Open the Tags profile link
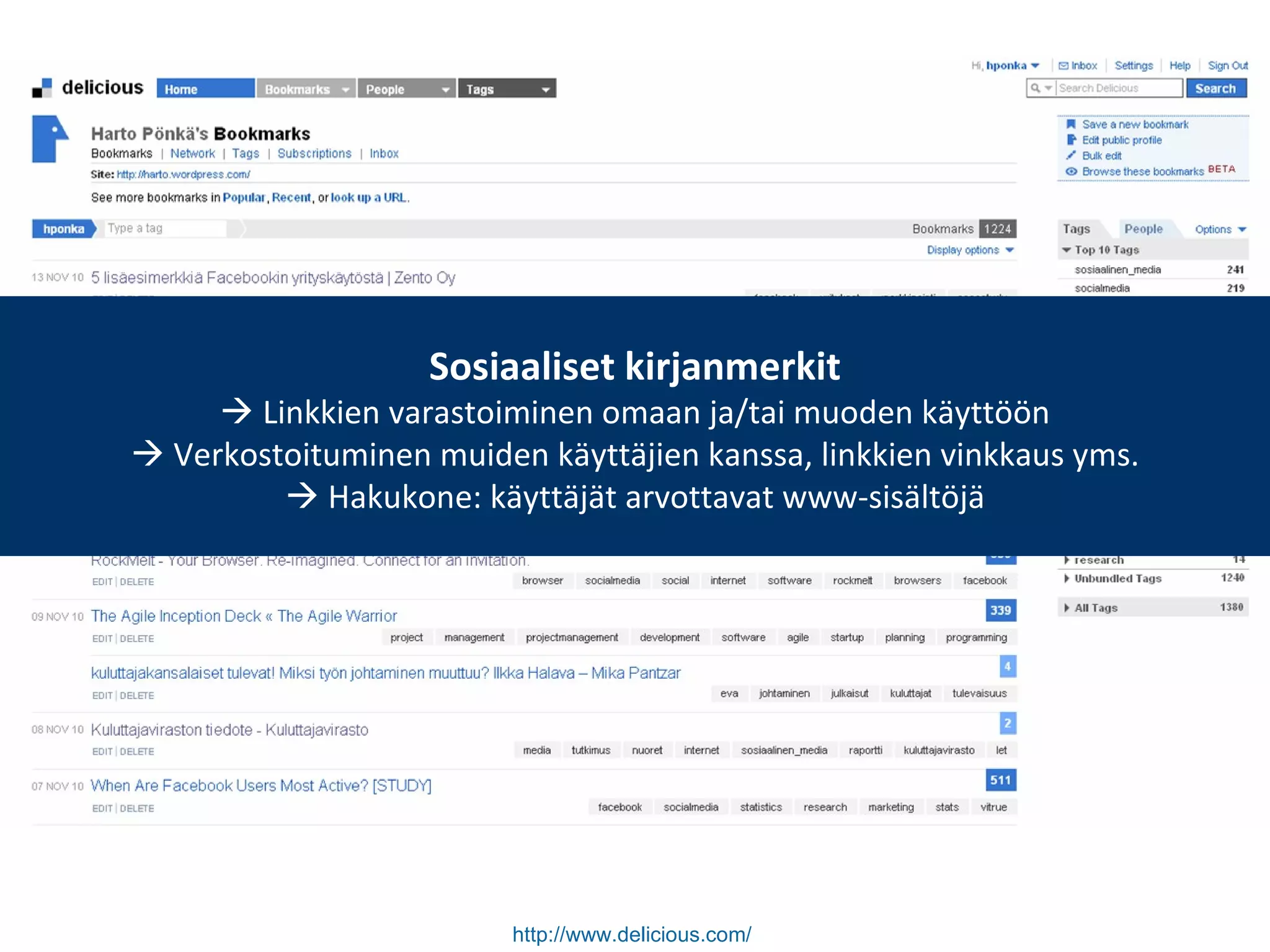The image size is (1270, 952). (x=246, y=154)
